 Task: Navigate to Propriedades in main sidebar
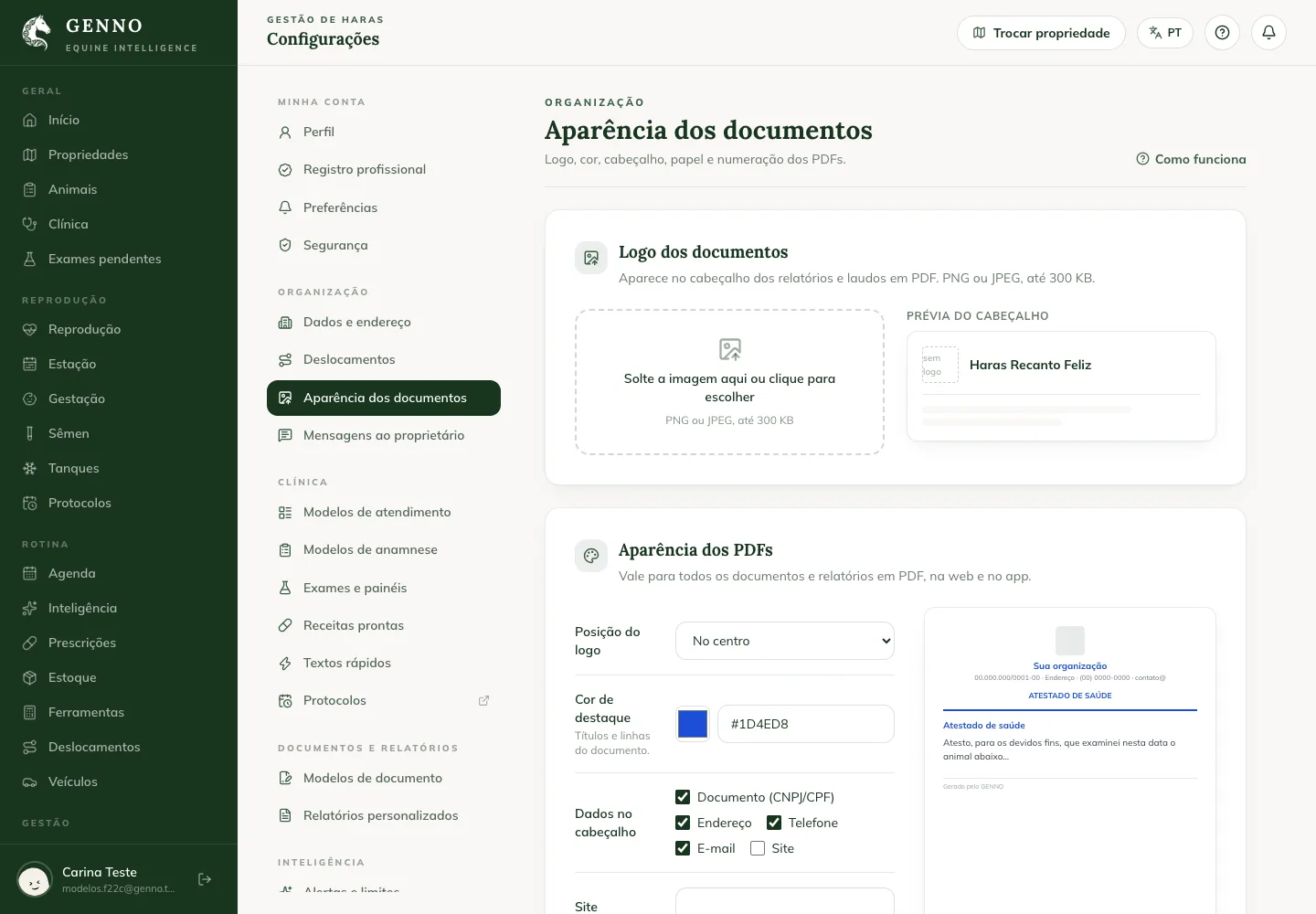[x=119, y=154]
